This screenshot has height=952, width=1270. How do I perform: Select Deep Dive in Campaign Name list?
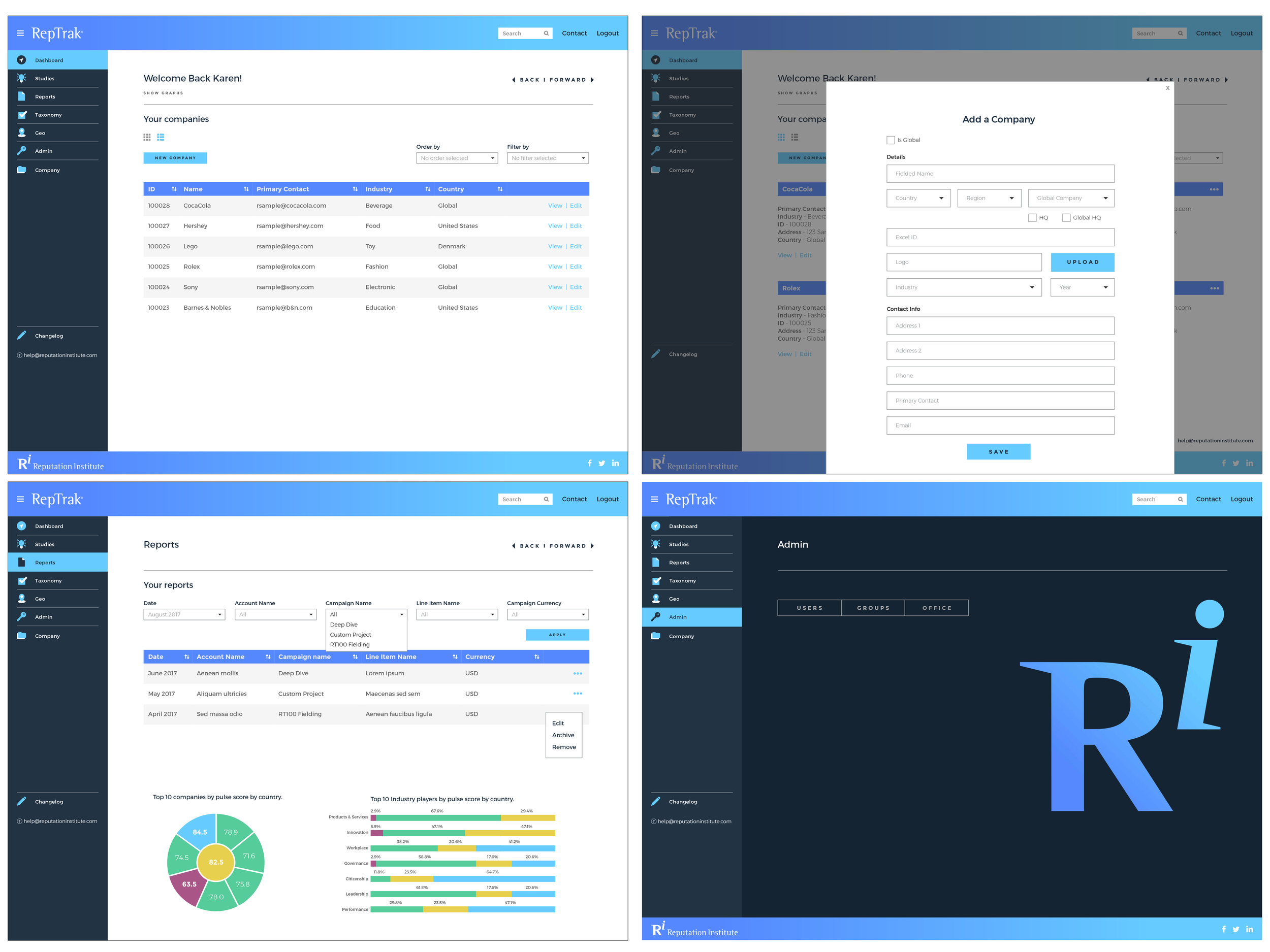point(344,625)
